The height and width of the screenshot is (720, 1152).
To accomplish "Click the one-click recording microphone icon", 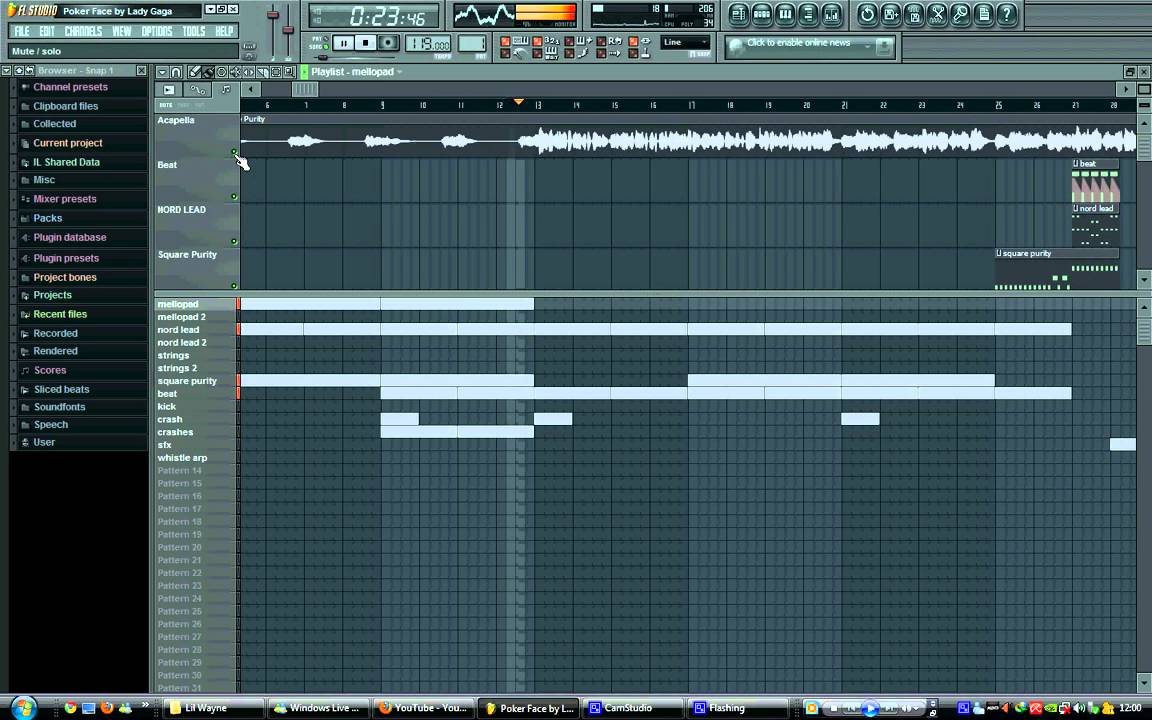I will 960,14.
